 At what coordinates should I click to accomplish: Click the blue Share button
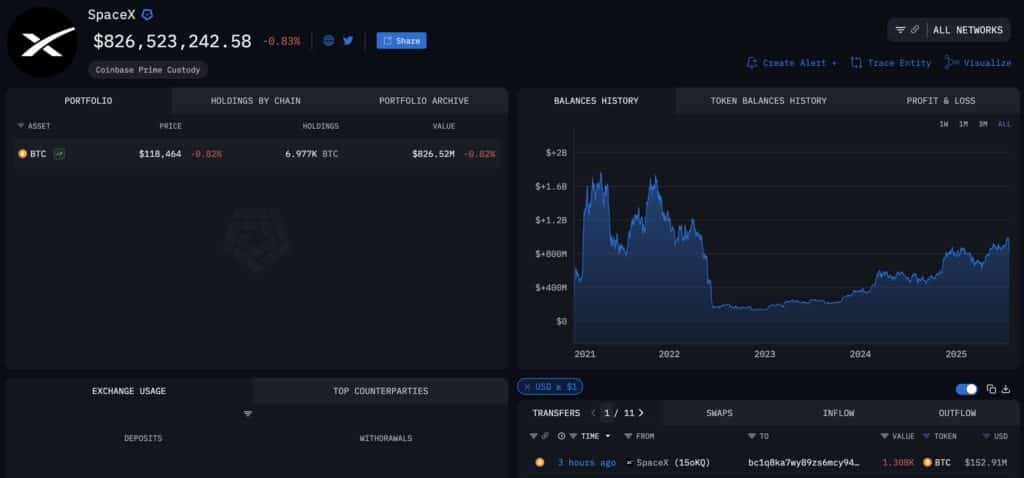[402, 40]
